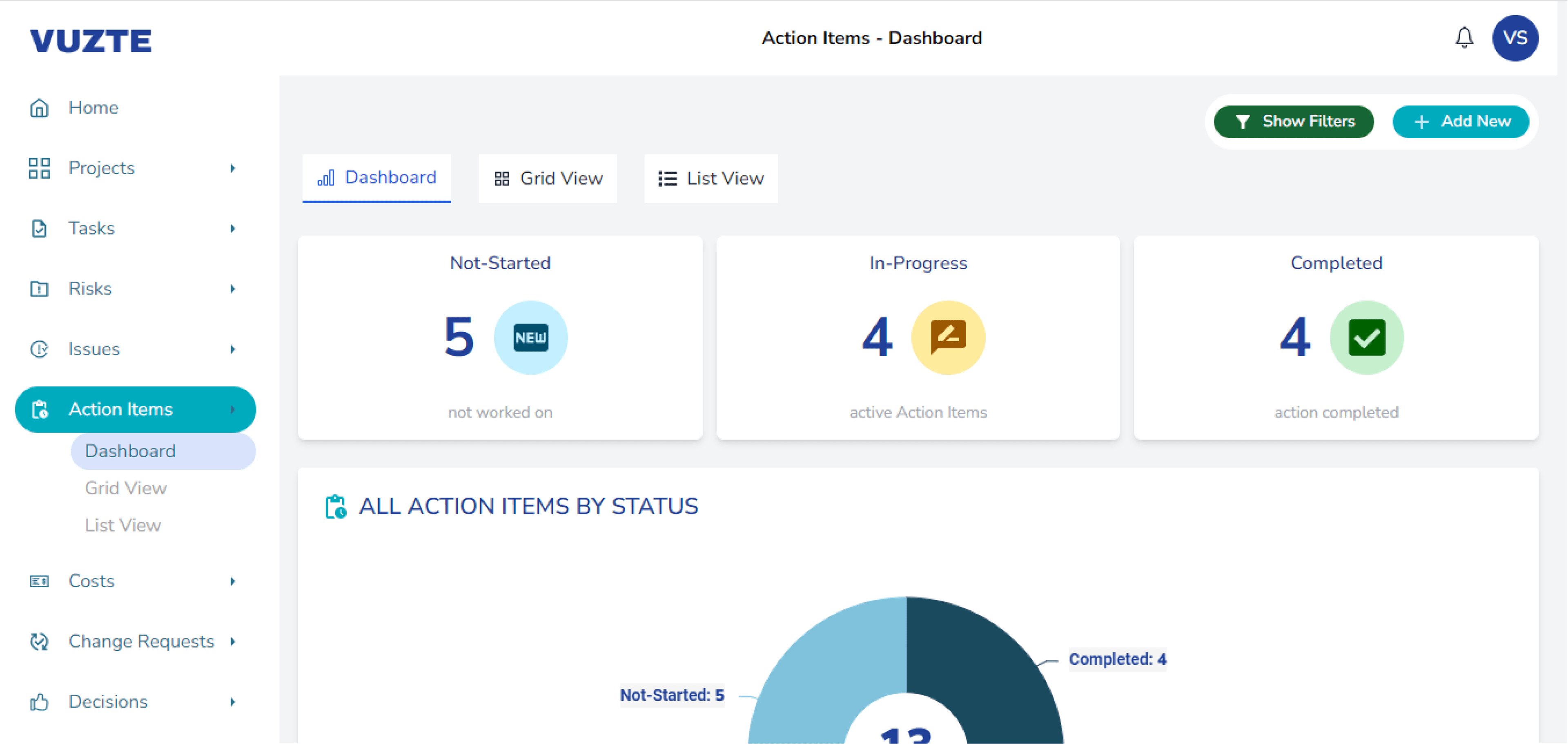
Task: Click the NEW badge icon in the Not-Started card
Action: [530, 337]
